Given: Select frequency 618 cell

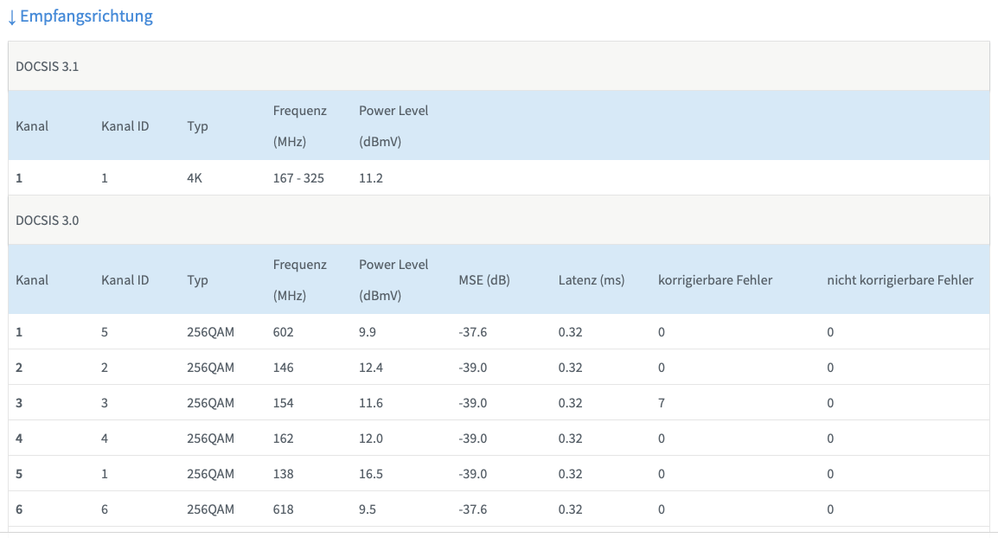Looking at the screenshot, I should click(x=283, y=509).
